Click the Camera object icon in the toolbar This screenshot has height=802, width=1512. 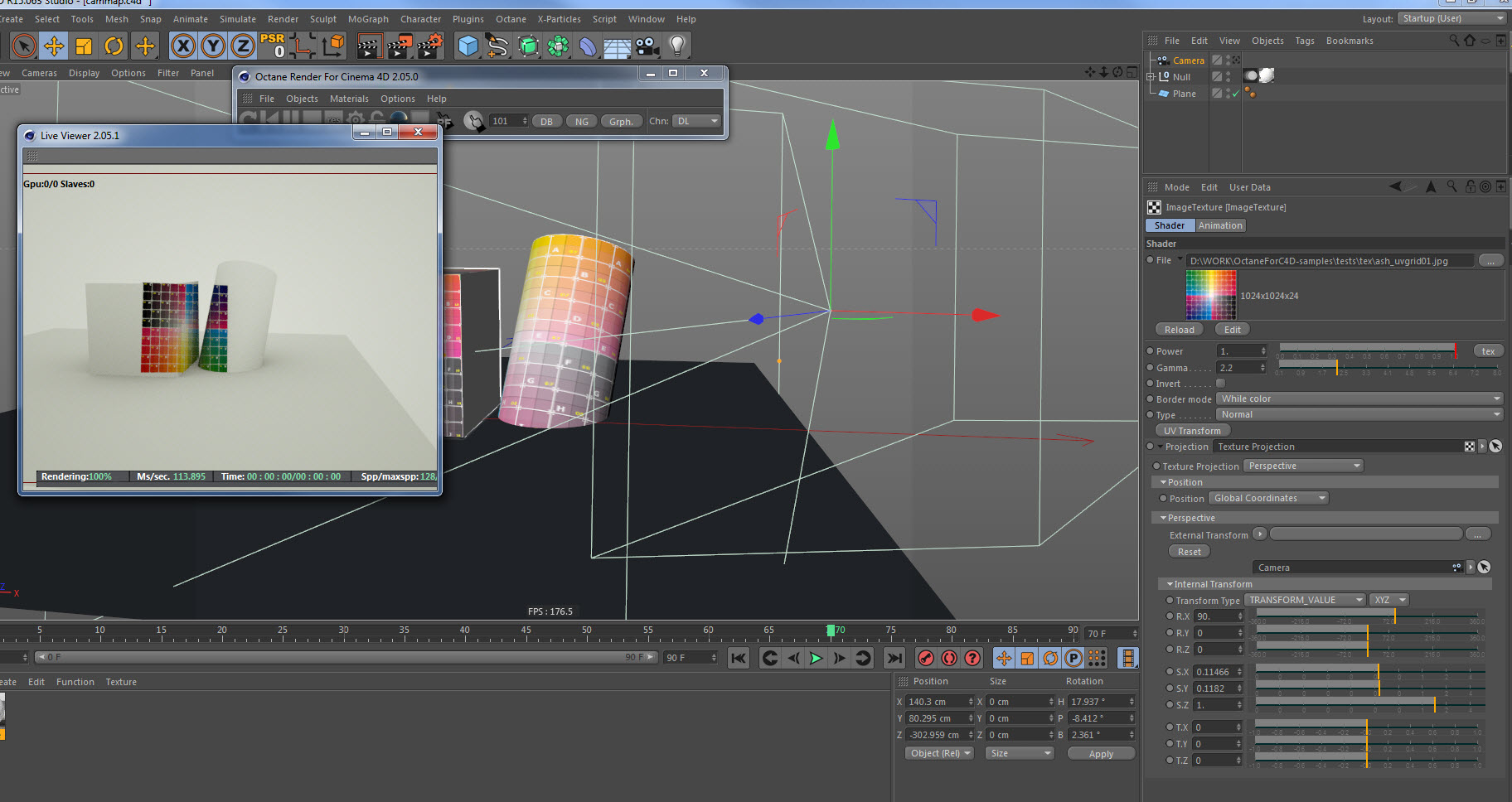tap(647, 46)
